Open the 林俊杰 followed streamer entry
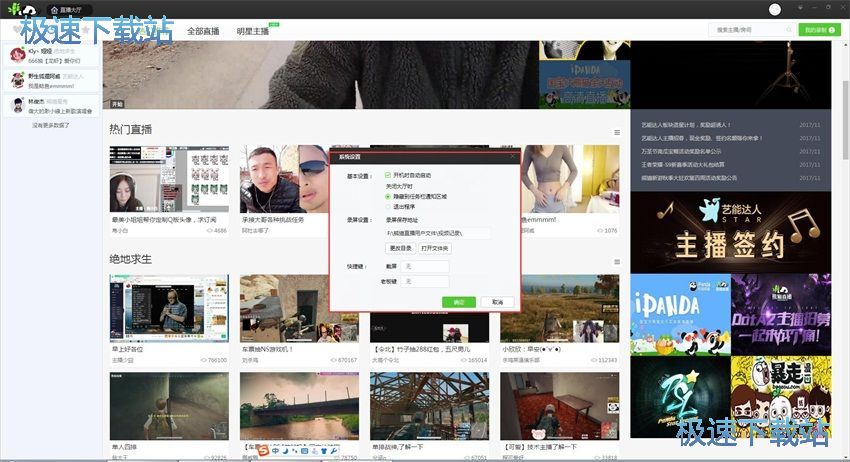The height and width of the screenshot is (462, 850). coord(51,106)
